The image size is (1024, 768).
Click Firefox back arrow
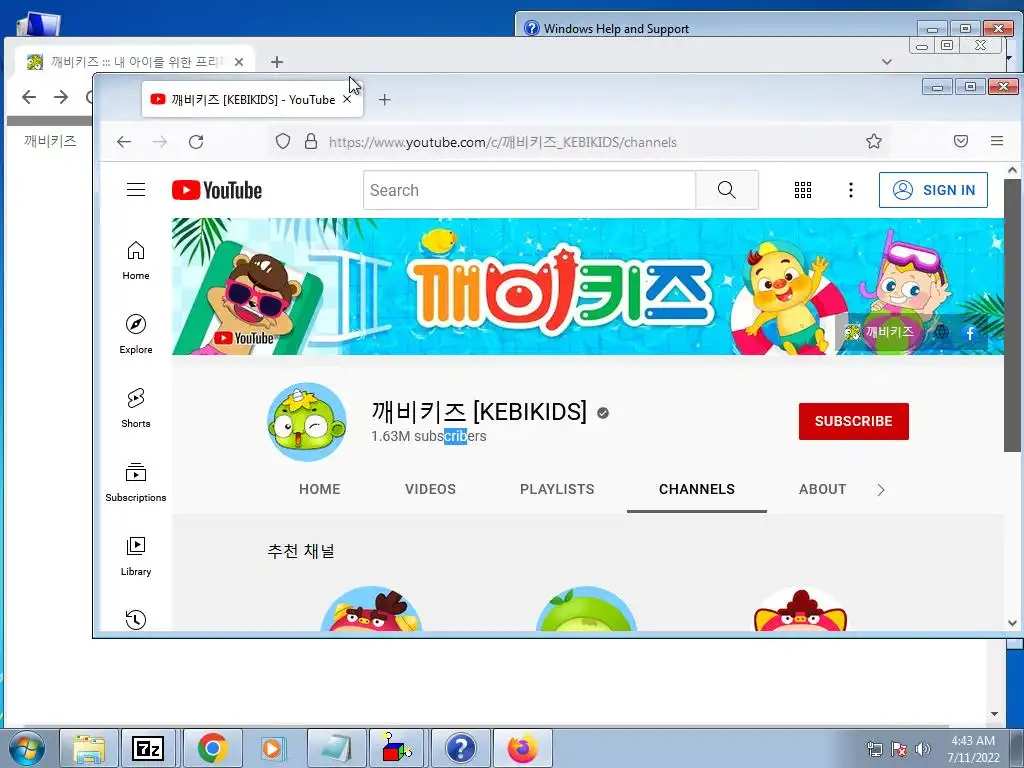click(124, 142)
